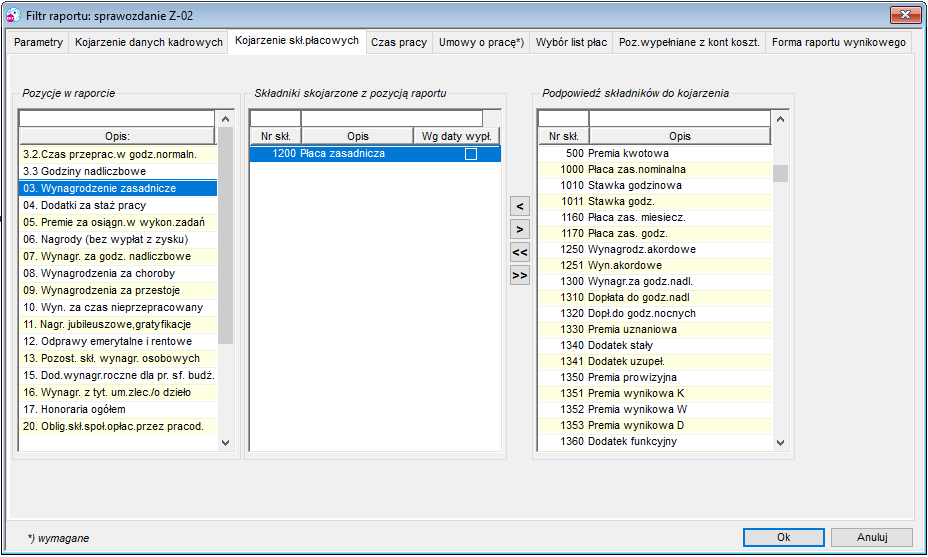Select suggestion '1250 Wynagrodz.akordowe'

(655, 249)
